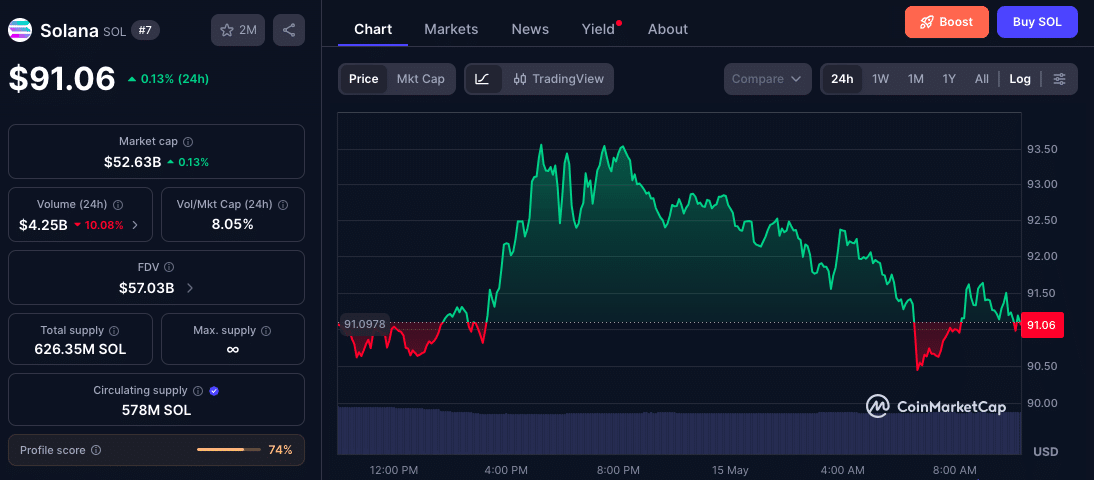This screenshot has width=1094, height=480.
Task: Select the All time range
Action: (982, 79)
